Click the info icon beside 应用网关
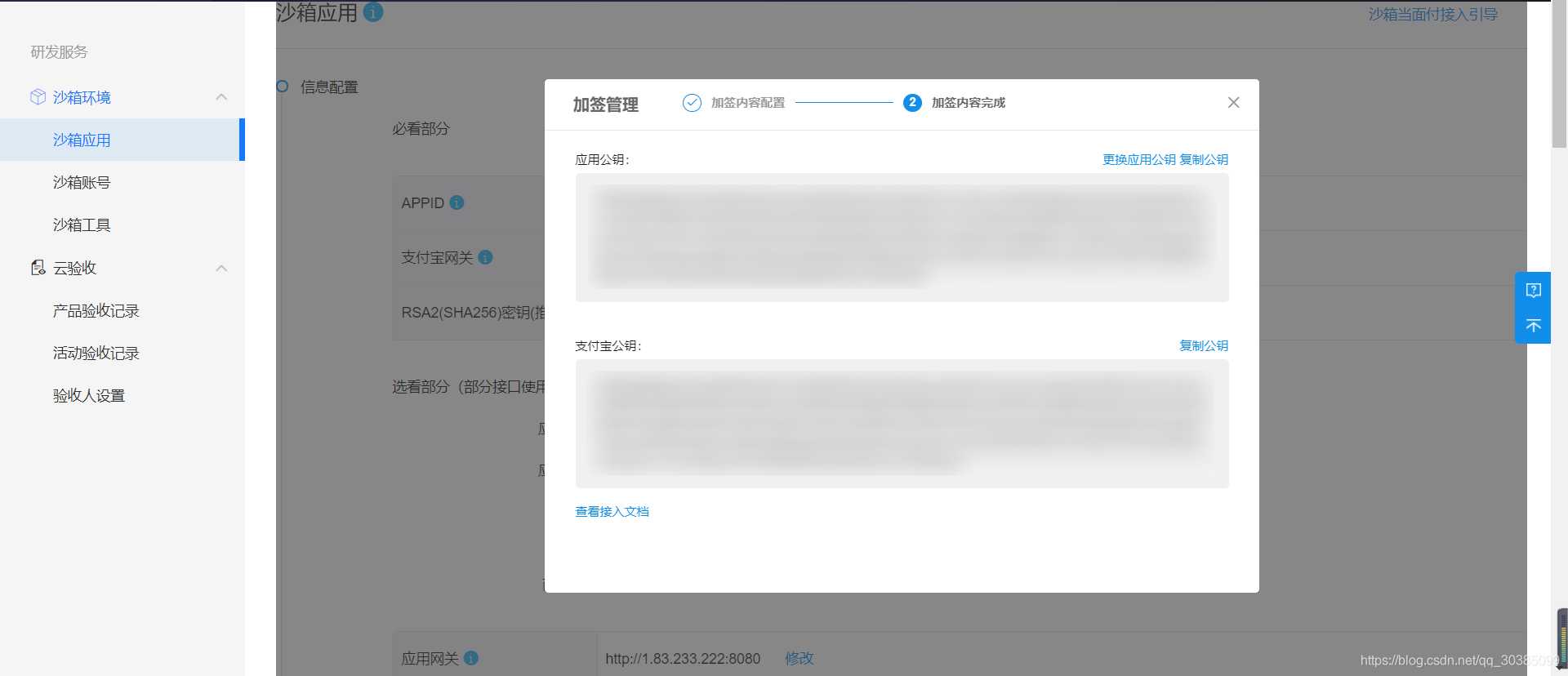This screenshot has width=1568, height=676. [471, 658]
